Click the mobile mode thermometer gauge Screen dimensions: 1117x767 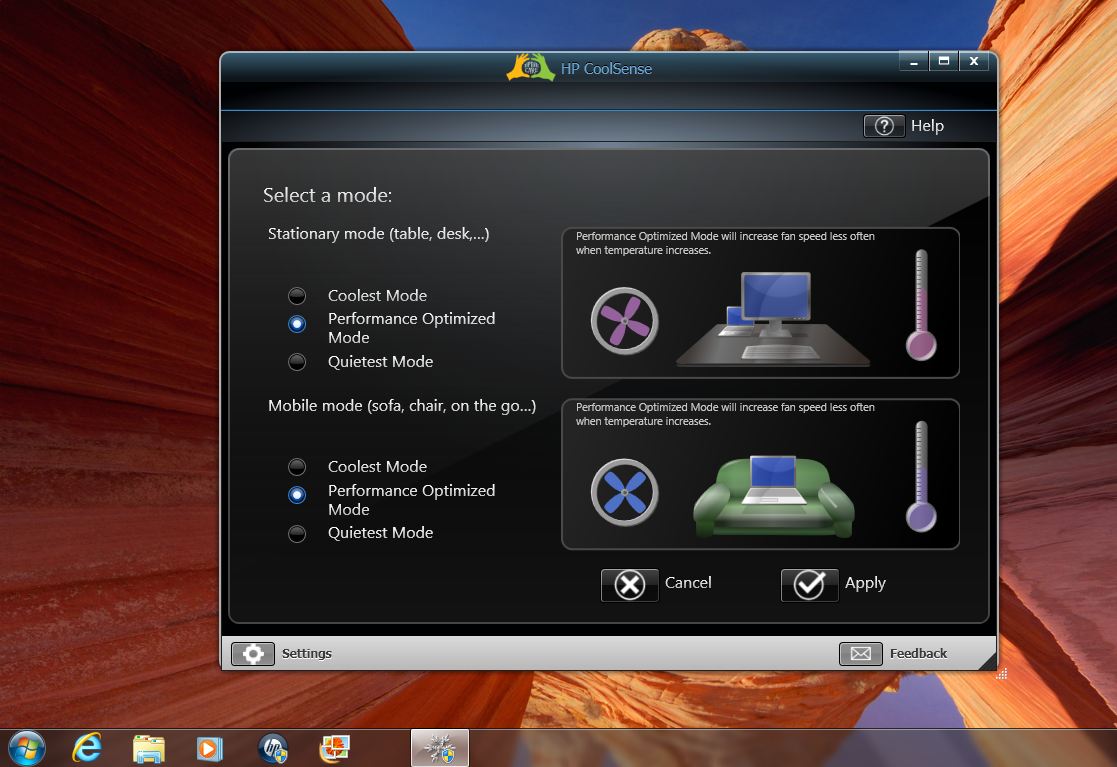(921, 476)
